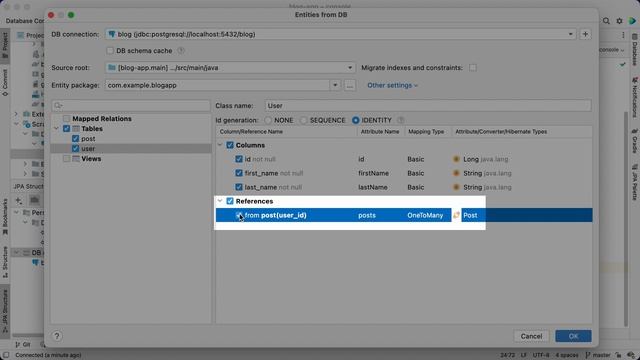Open the Project tool window tab
Image resolution: width=640 pixels, height=360 pixels.
5,46
